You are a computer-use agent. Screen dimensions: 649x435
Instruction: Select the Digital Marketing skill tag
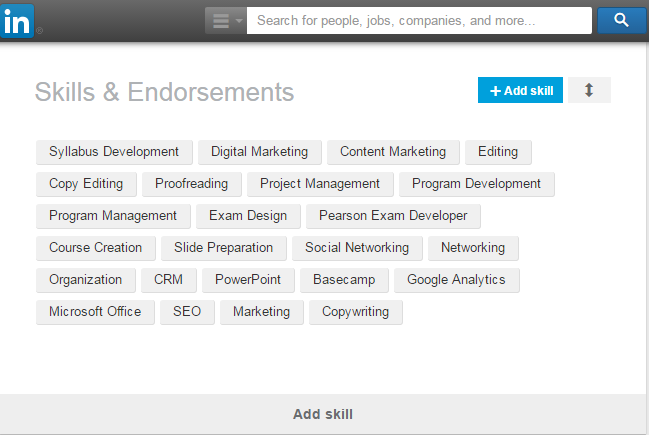point(260,152)
